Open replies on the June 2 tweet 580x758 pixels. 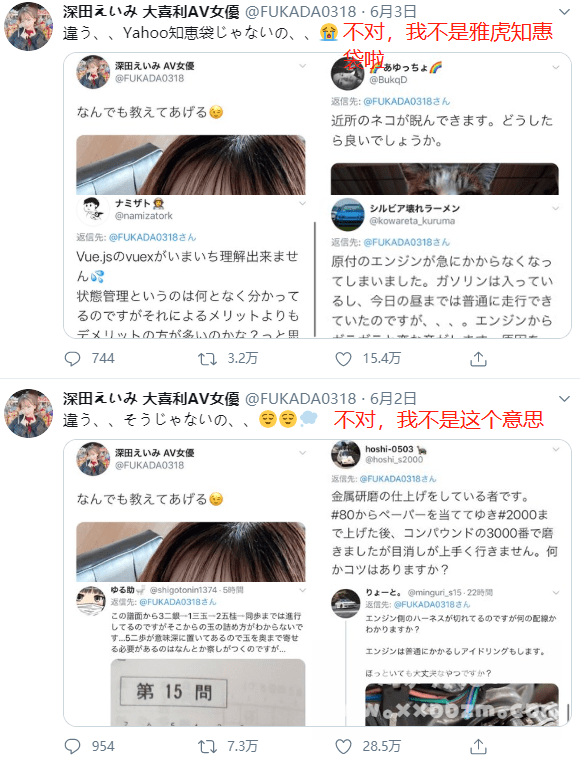coord(72,746)
